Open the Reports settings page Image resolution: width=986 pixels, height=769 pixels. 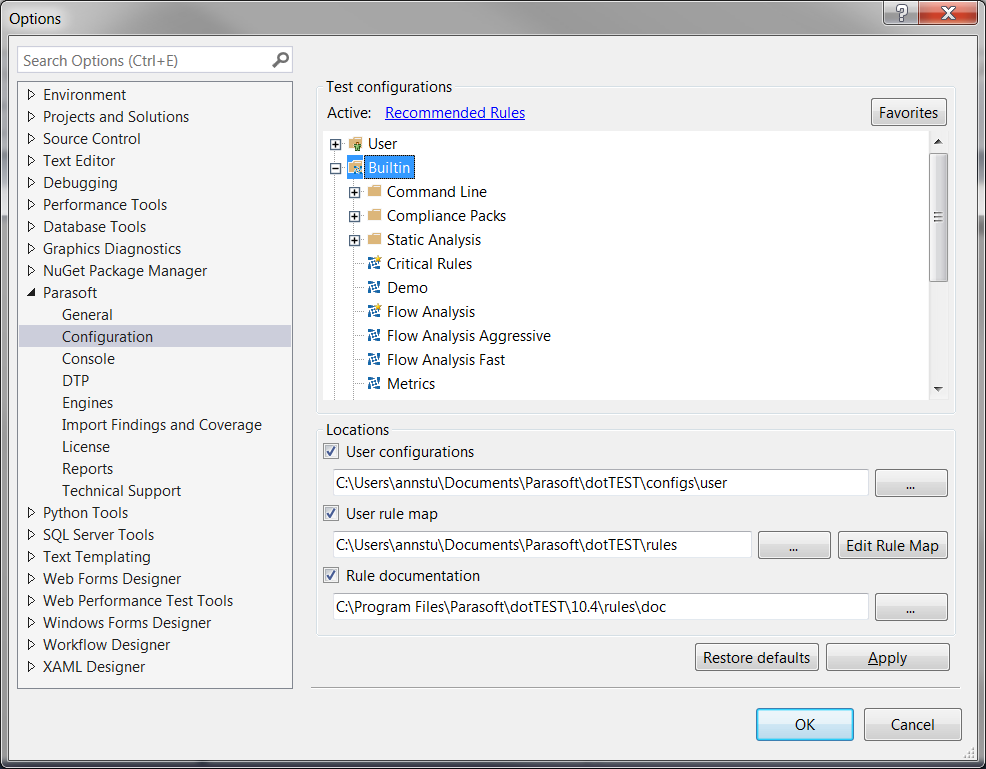point(87,468)
